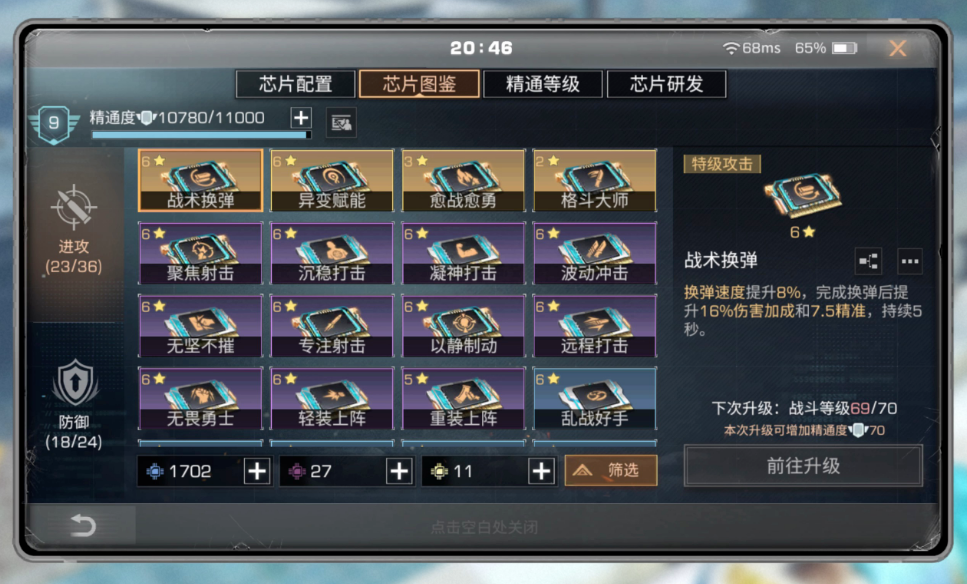Select the 乱战好手 chip card
The width and height of the screenshot is (967, 584).
595,398
